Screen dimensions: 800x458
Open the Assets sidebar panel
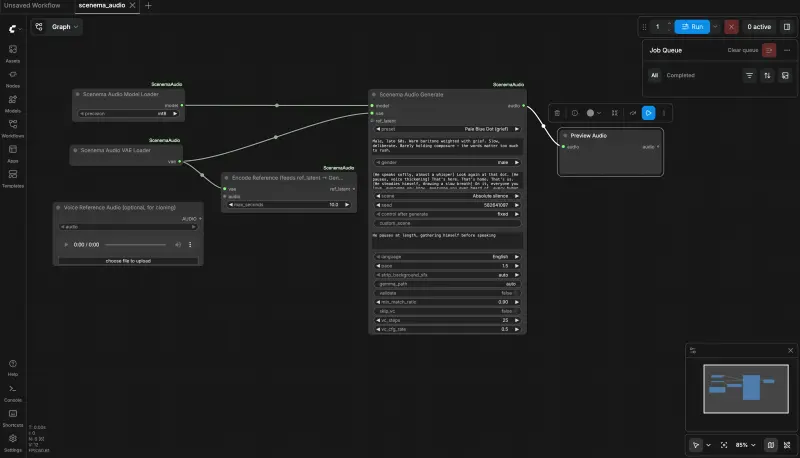pyautogui.click(x=13, y=53)
